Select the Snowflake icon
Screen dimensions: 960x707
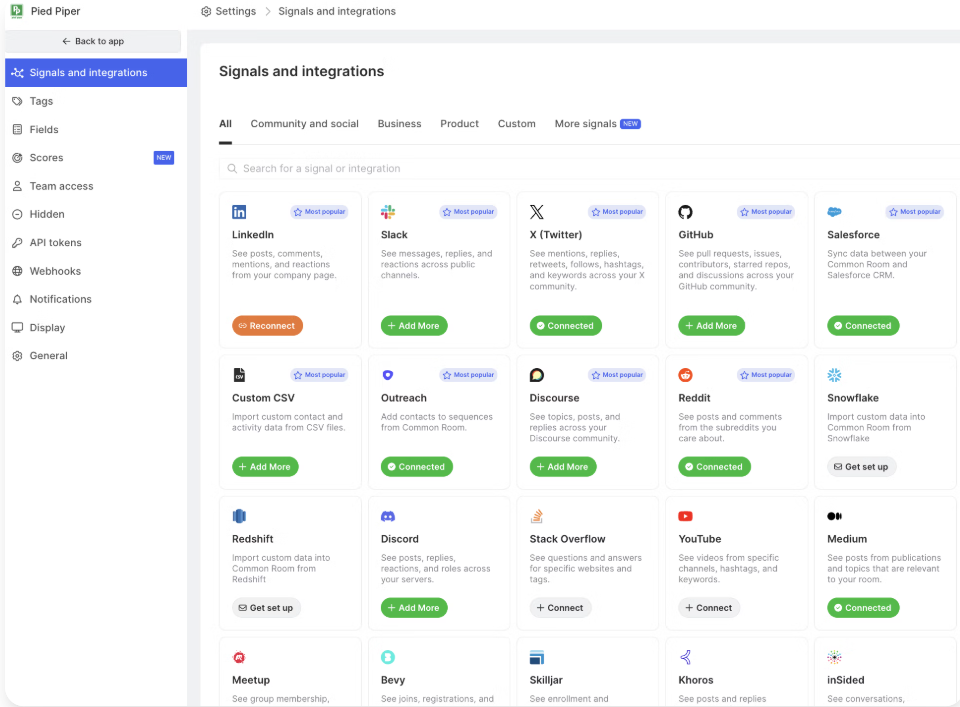[x=834, y=374]
